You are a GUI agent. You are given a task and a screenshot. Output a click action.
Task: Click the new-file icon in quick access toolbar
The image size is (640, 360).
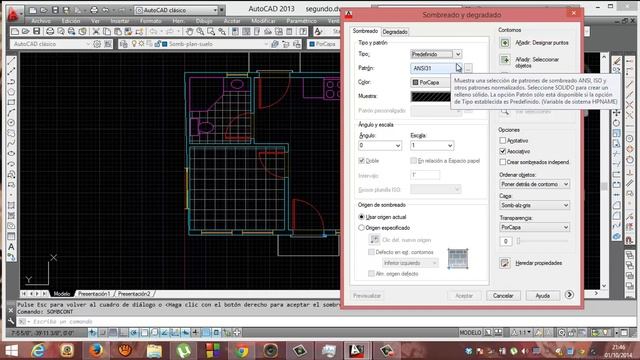(x=33, y=10)
